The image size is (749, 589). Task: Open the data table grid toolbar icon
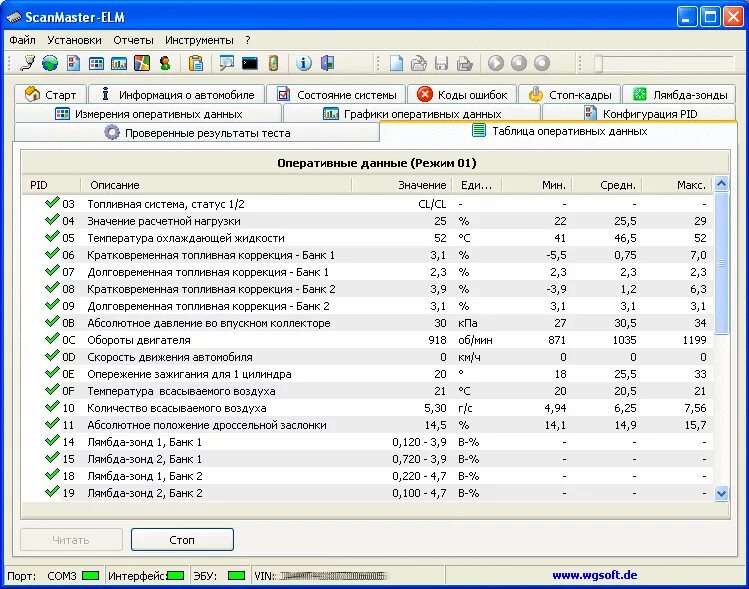click(x=96, y=63)
